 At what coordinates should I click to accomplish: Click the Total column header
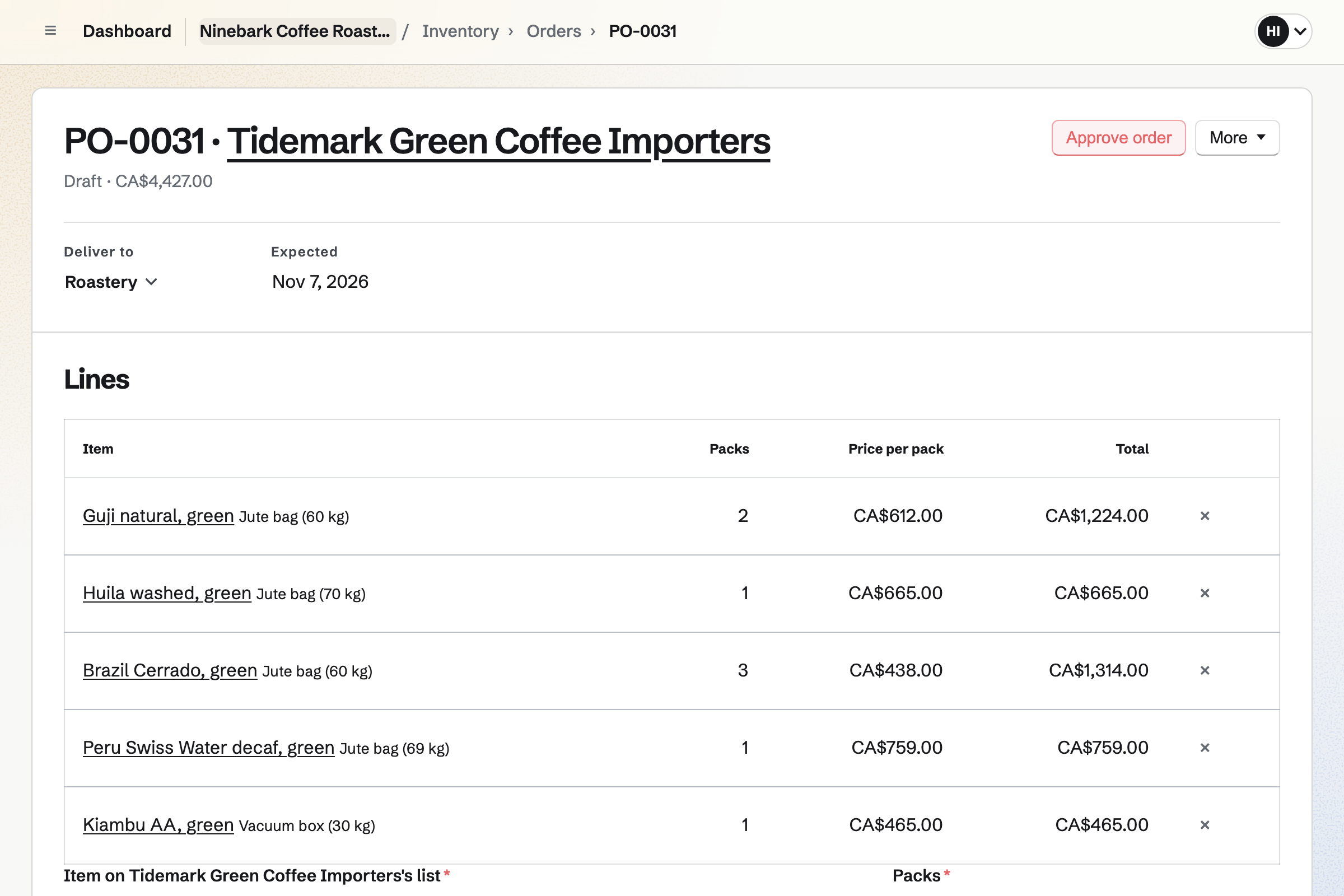pos(1132,449)
